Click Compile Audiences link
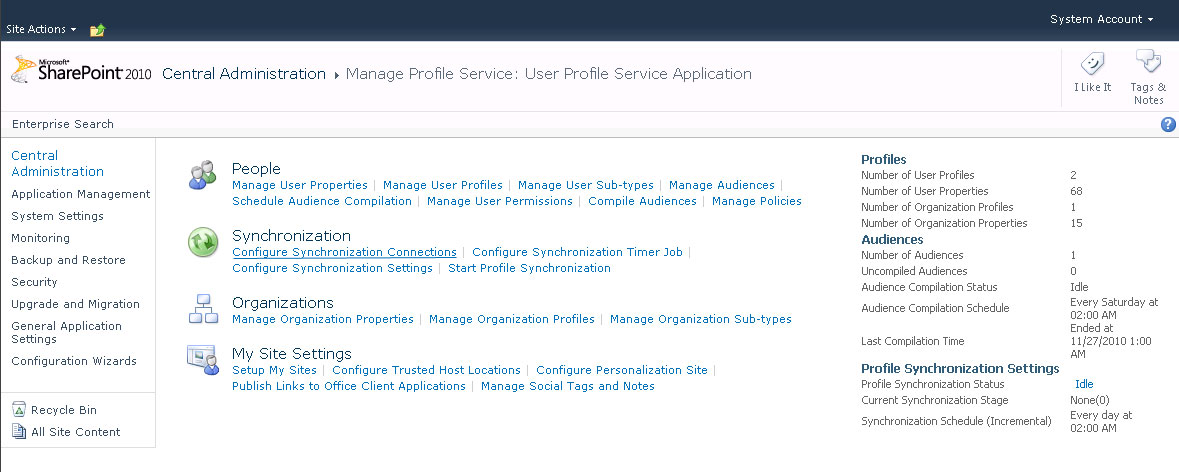1179x472 pixels. tap(642, 201)
